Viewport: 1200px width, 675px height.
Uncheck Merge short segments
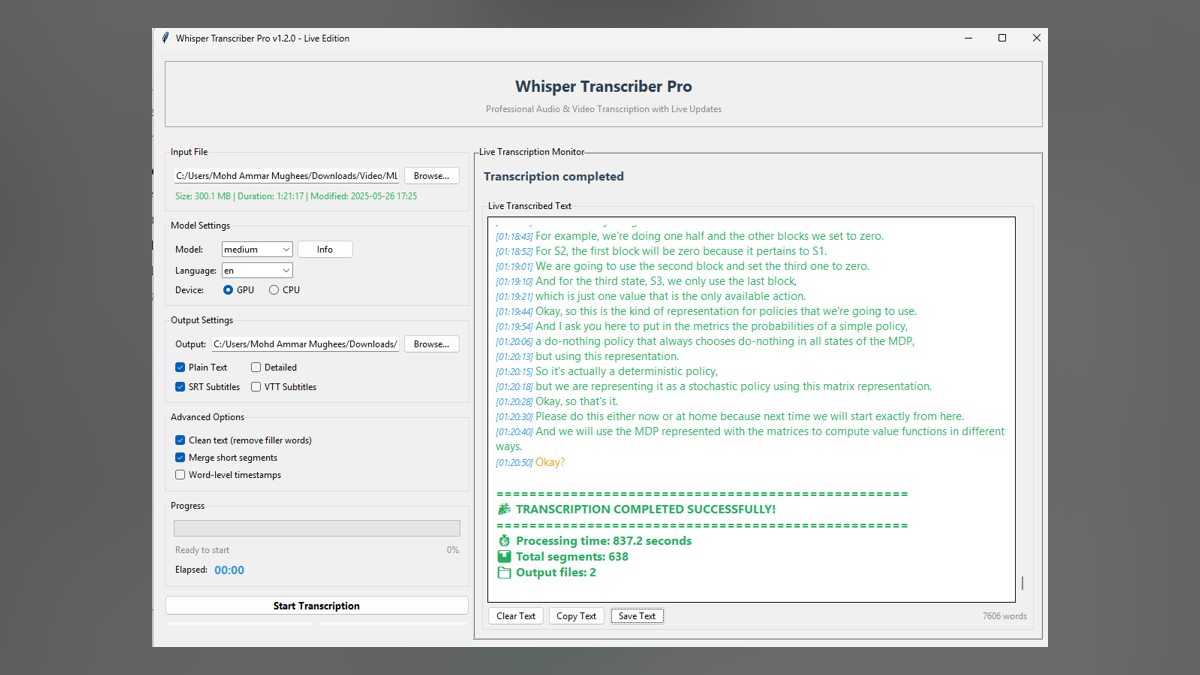click(180, 457)
